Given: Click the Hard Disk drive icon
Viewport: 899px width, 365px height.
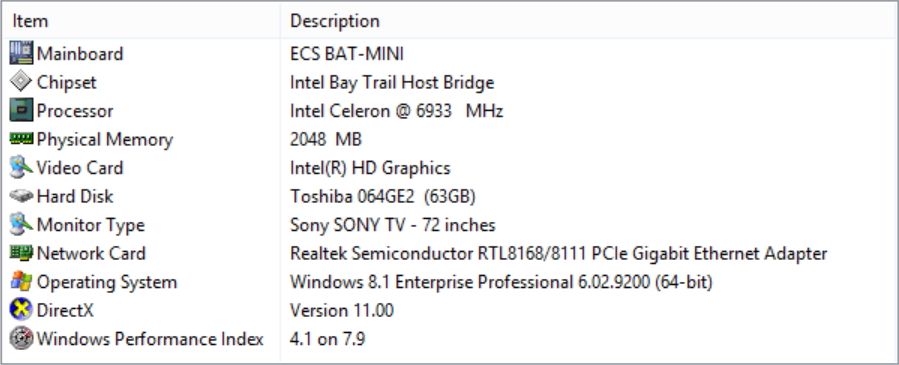Looking at the screenshot, I should [x=21, y=196].
